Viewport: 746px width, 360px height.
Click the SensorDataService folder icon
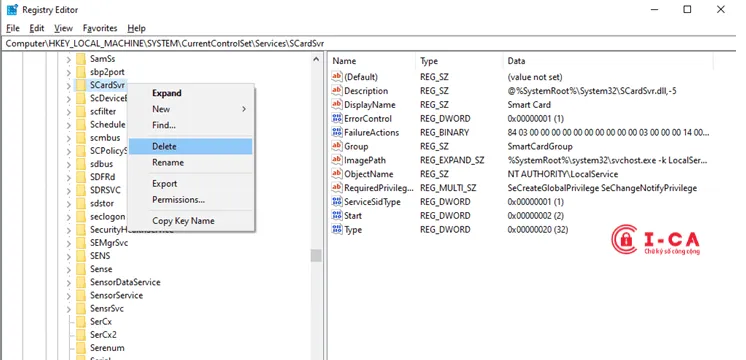coord(81,282)
